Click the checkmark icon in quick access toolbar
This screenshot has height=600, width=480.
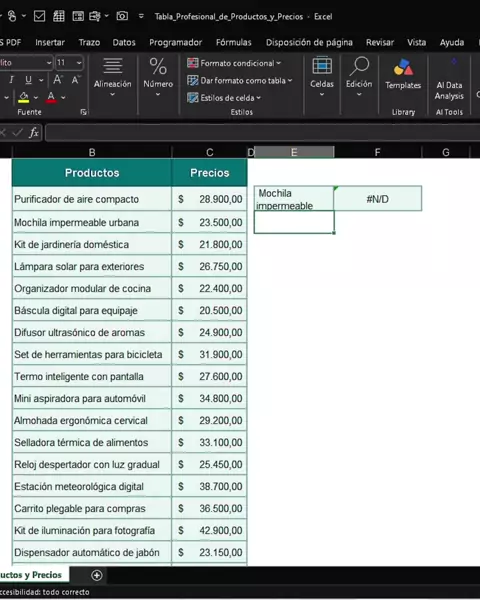pyautogui.click(x=39, y=16)
